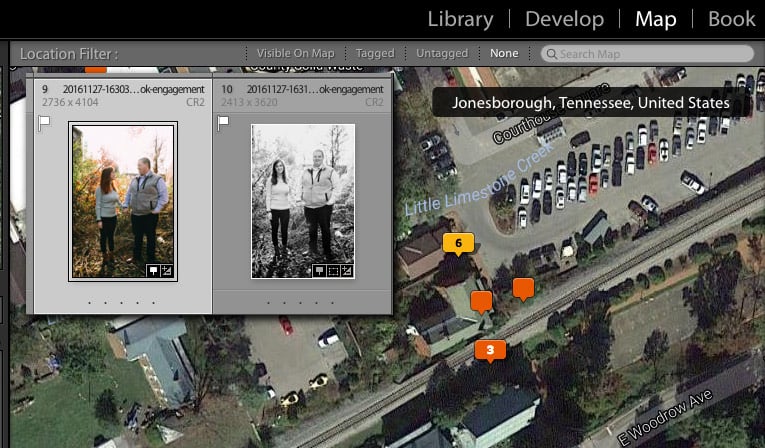Click the GPS location badge on photo 10
Screen dimensions: 765x448
[319, 271]
